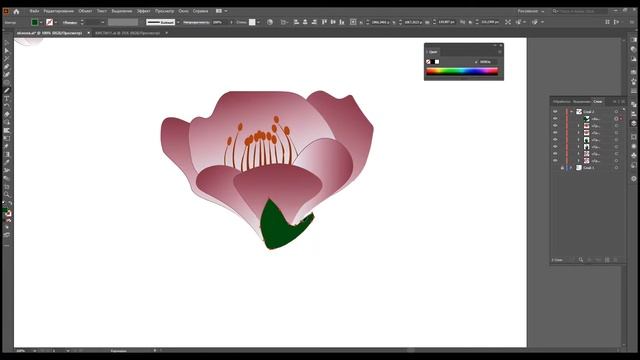Go to the Home screen icon
Image resolution: width=640 pixels, height=360 pixels.
(16, 11)
